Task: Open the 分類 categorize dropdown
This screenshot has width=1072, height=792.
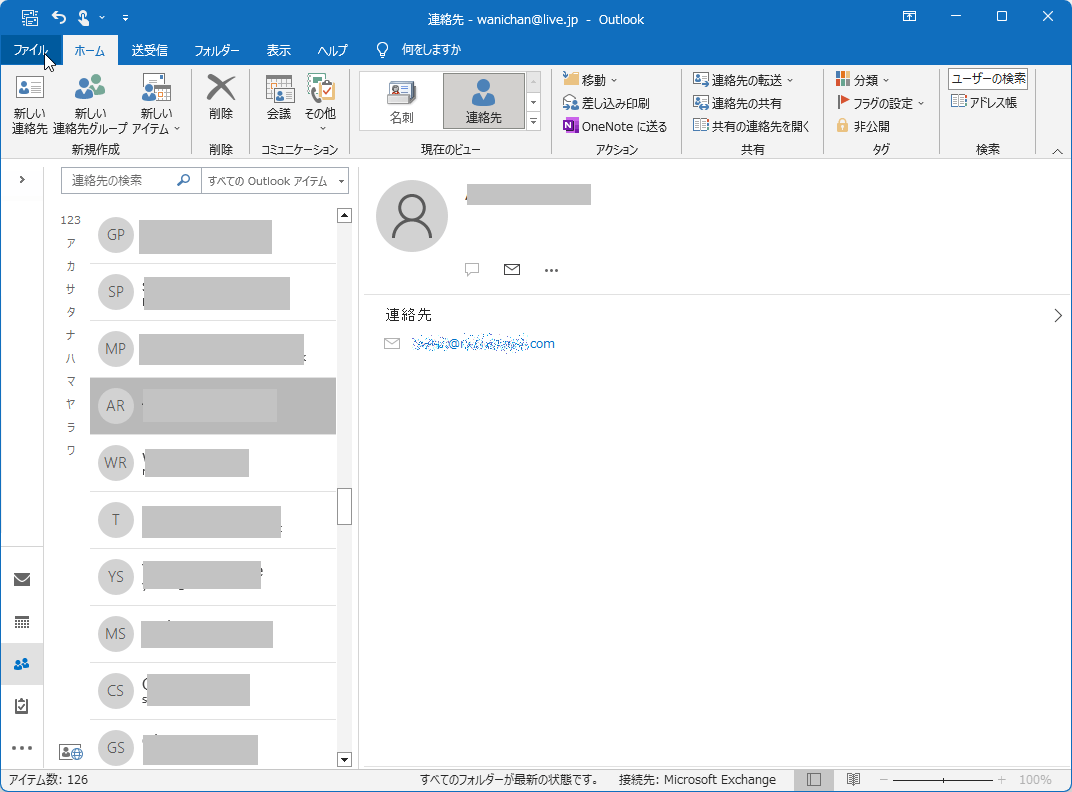Action: 862,80
